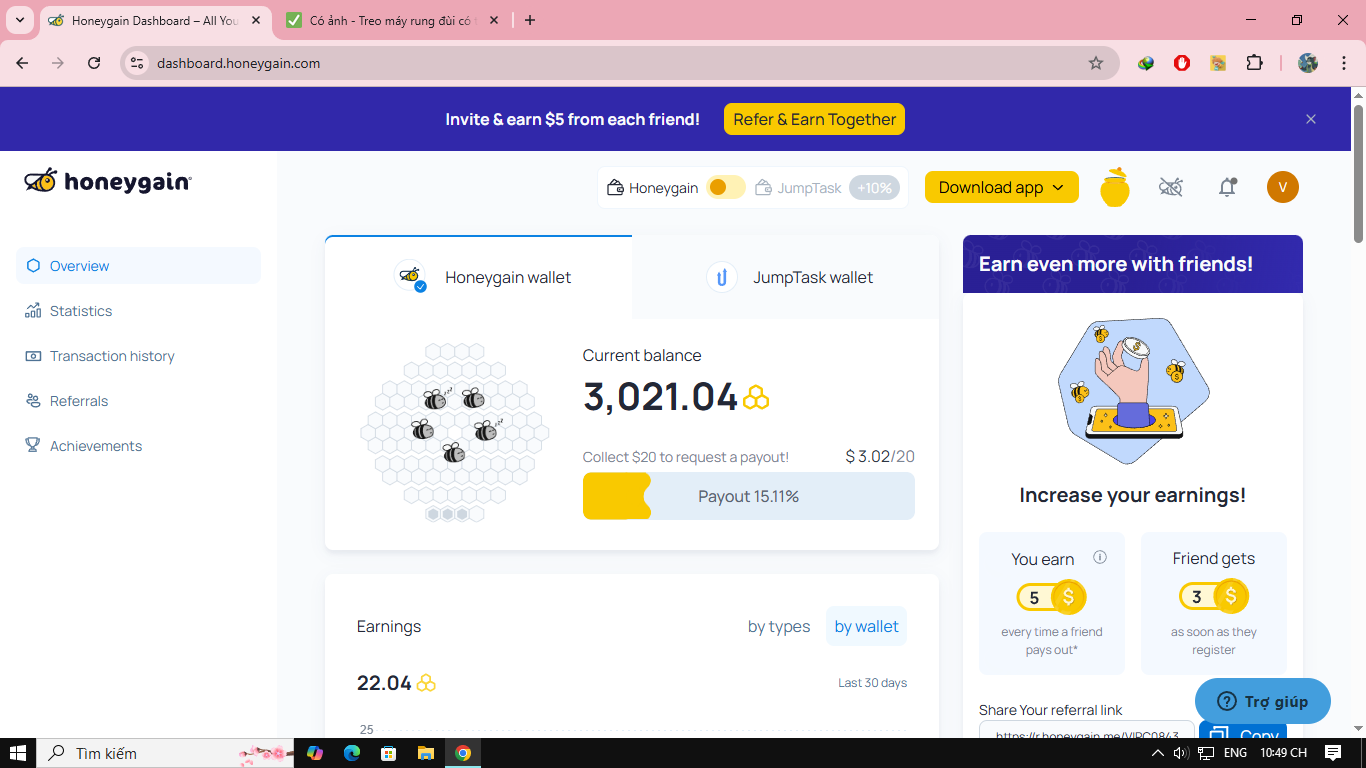The width and height of the screenshot is (1366, 768).
Task: Close the second browser tab
Action: 496,20
